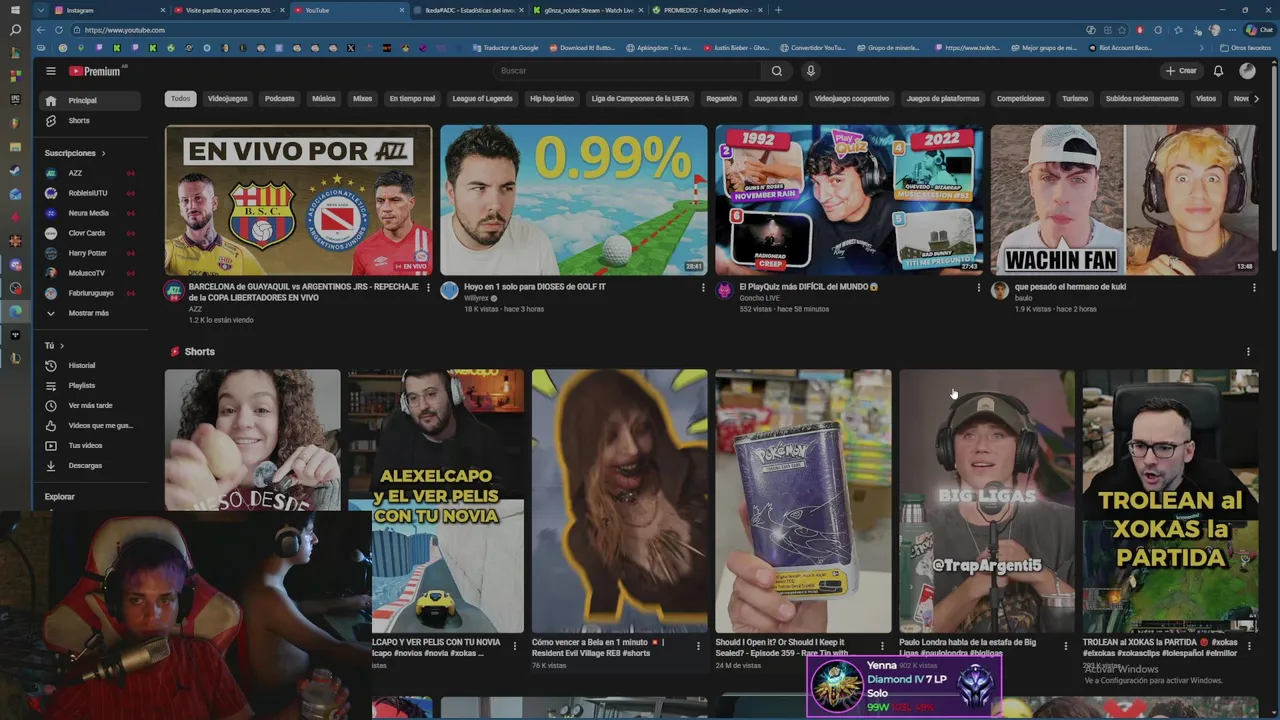Open Windows Start button
The image size is (1280, 720).
pyautogui.click(x=15, y=10)
